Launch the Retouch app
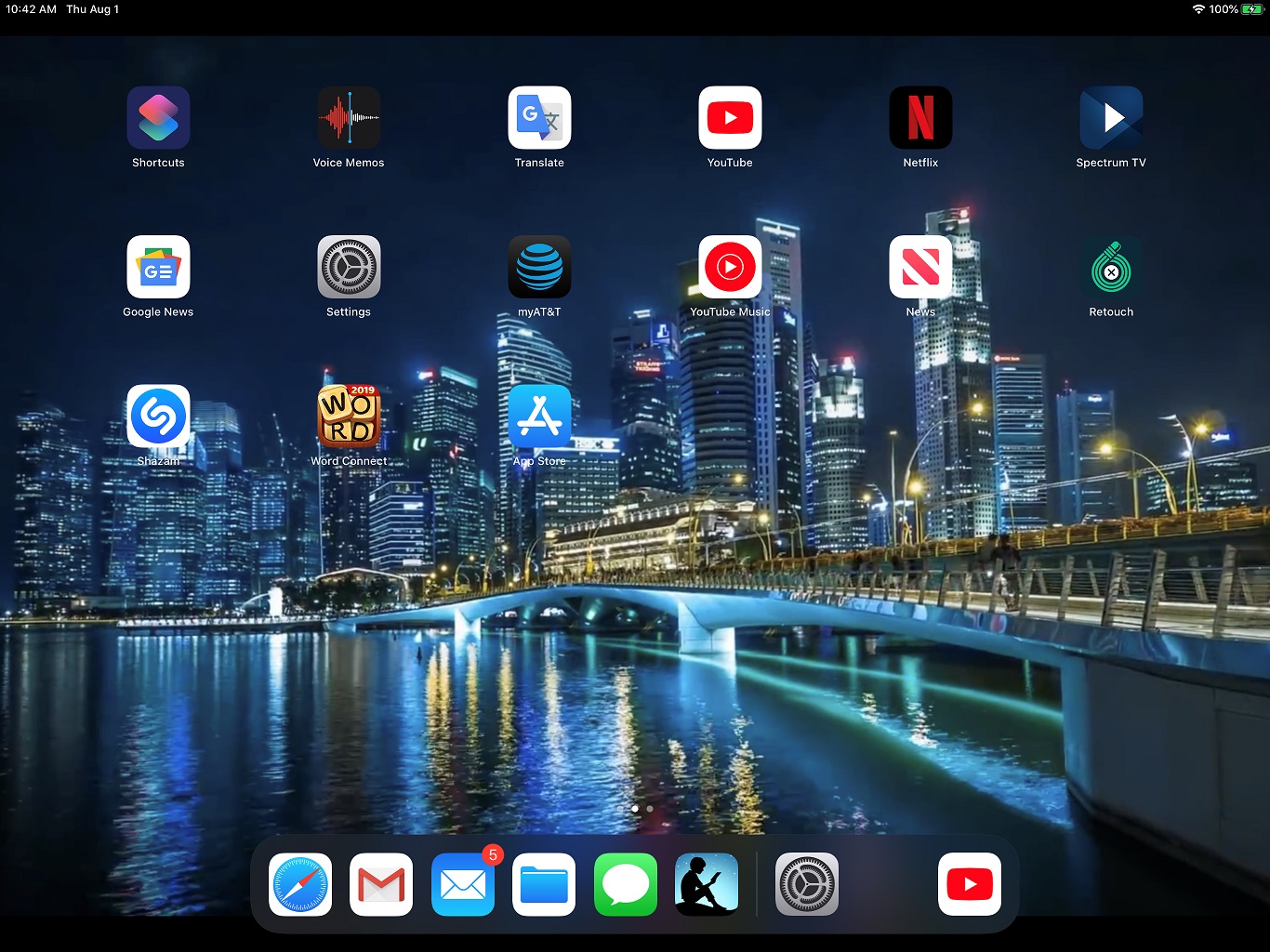Screen dimensions: 1270x952 (1111, 267)
